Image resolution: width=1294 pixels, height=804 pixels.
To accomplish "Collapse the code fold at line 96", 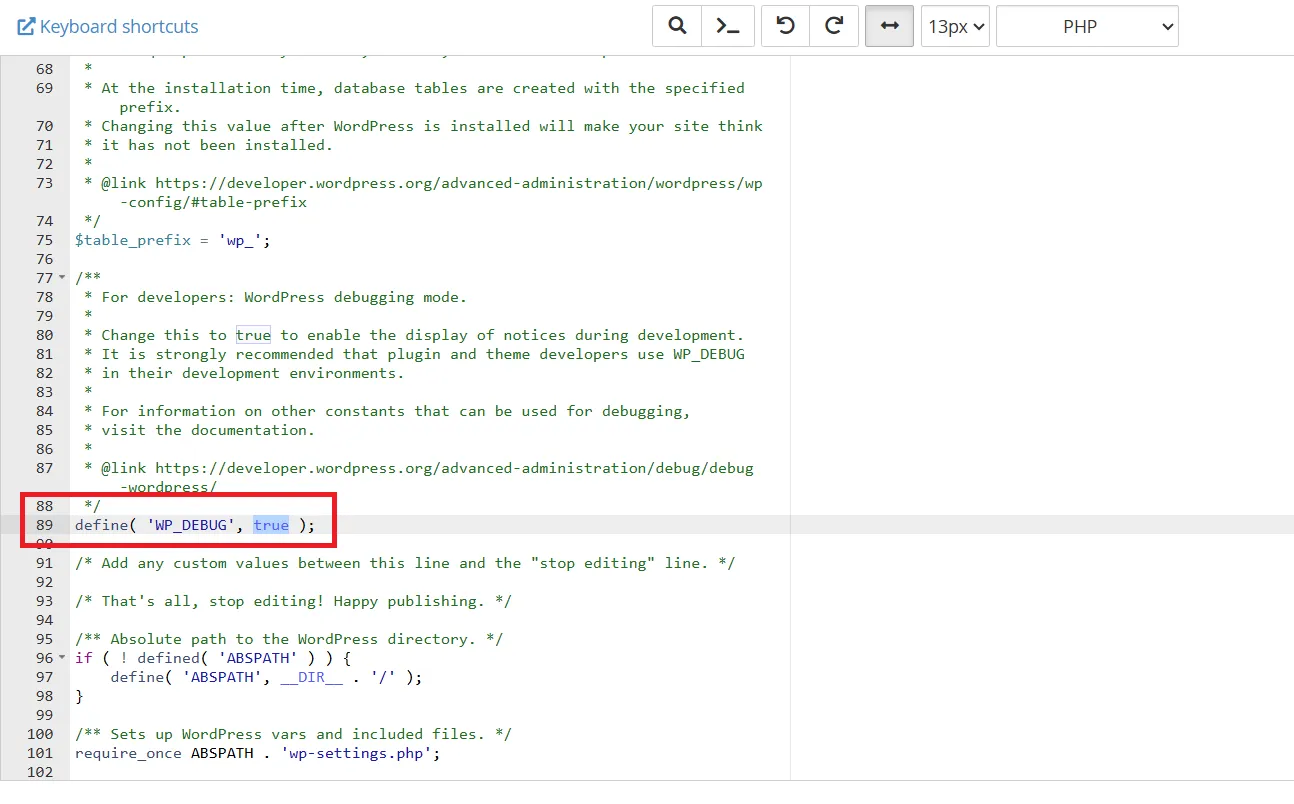I will pos(62,658).
